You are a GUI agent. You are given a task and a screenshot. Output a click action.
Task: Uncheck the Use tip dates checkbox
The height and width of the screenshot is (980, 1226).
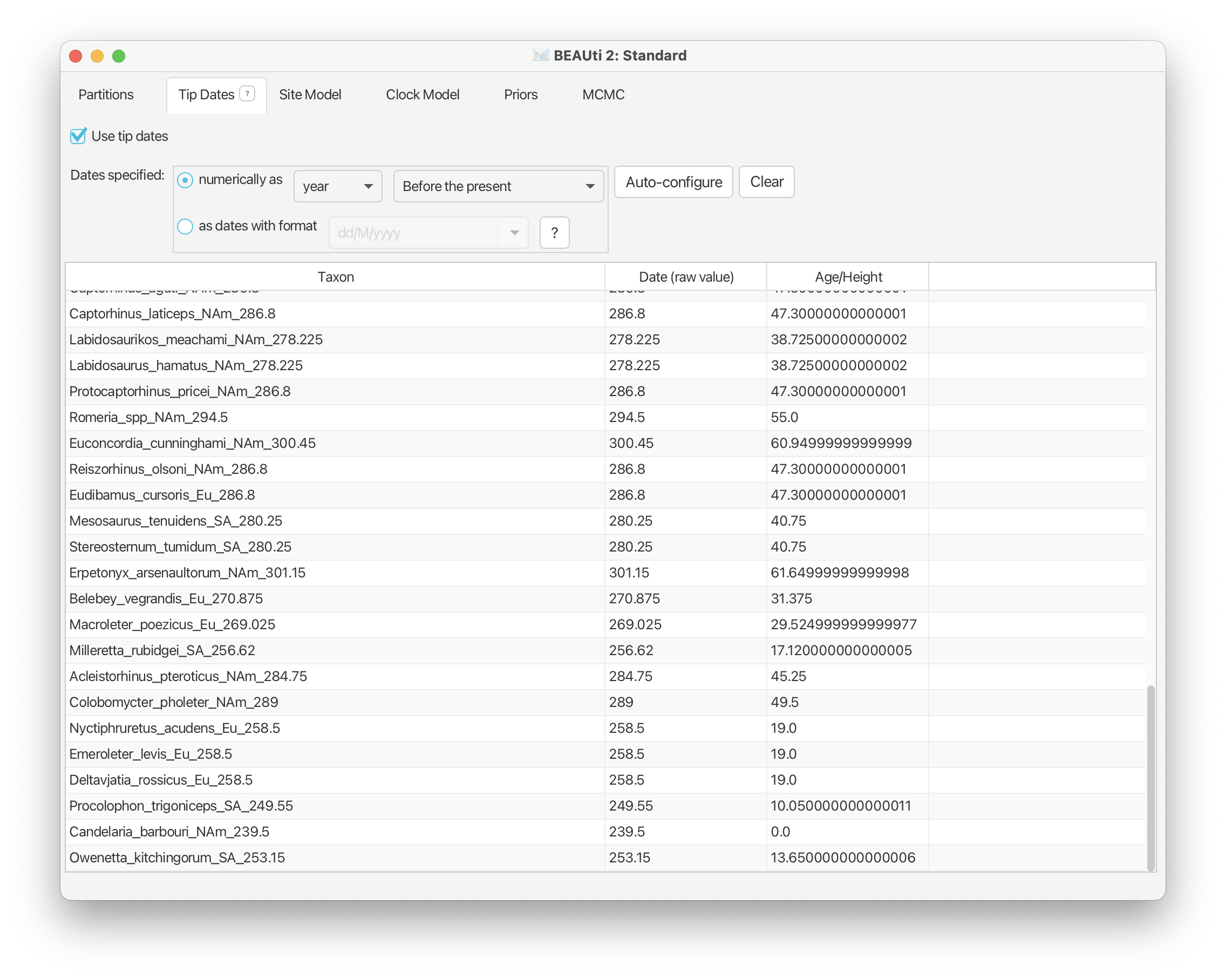(78, 136)
